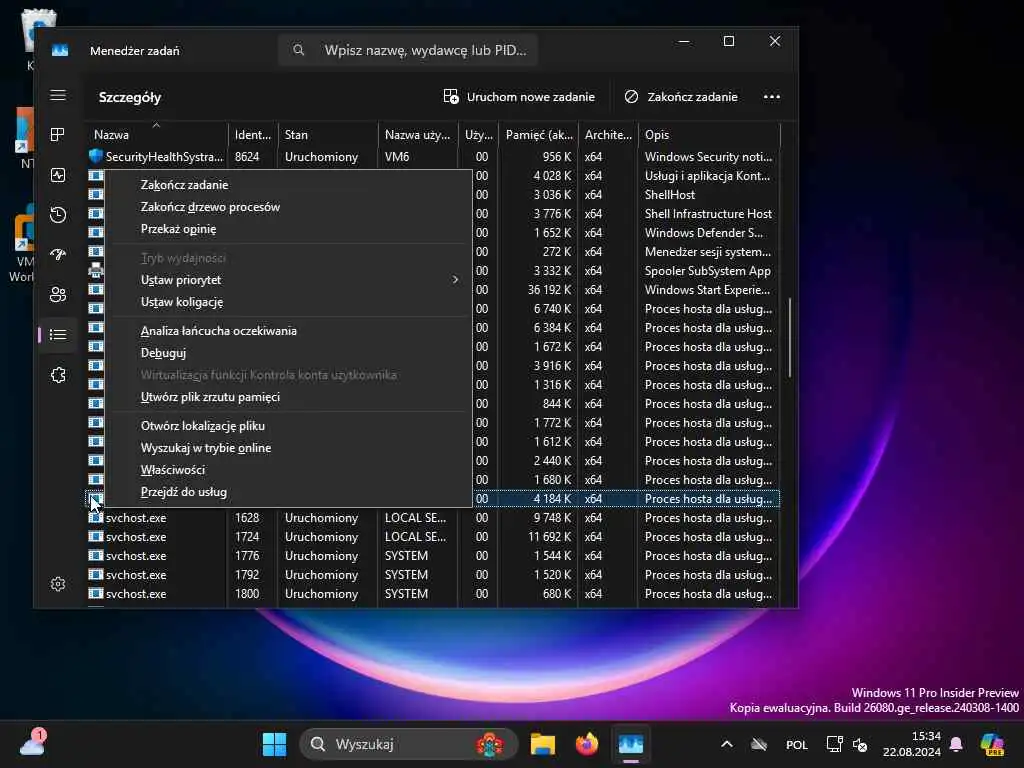
Task: Sort by 'Nazwa' column header
Action: click(156, 135)
